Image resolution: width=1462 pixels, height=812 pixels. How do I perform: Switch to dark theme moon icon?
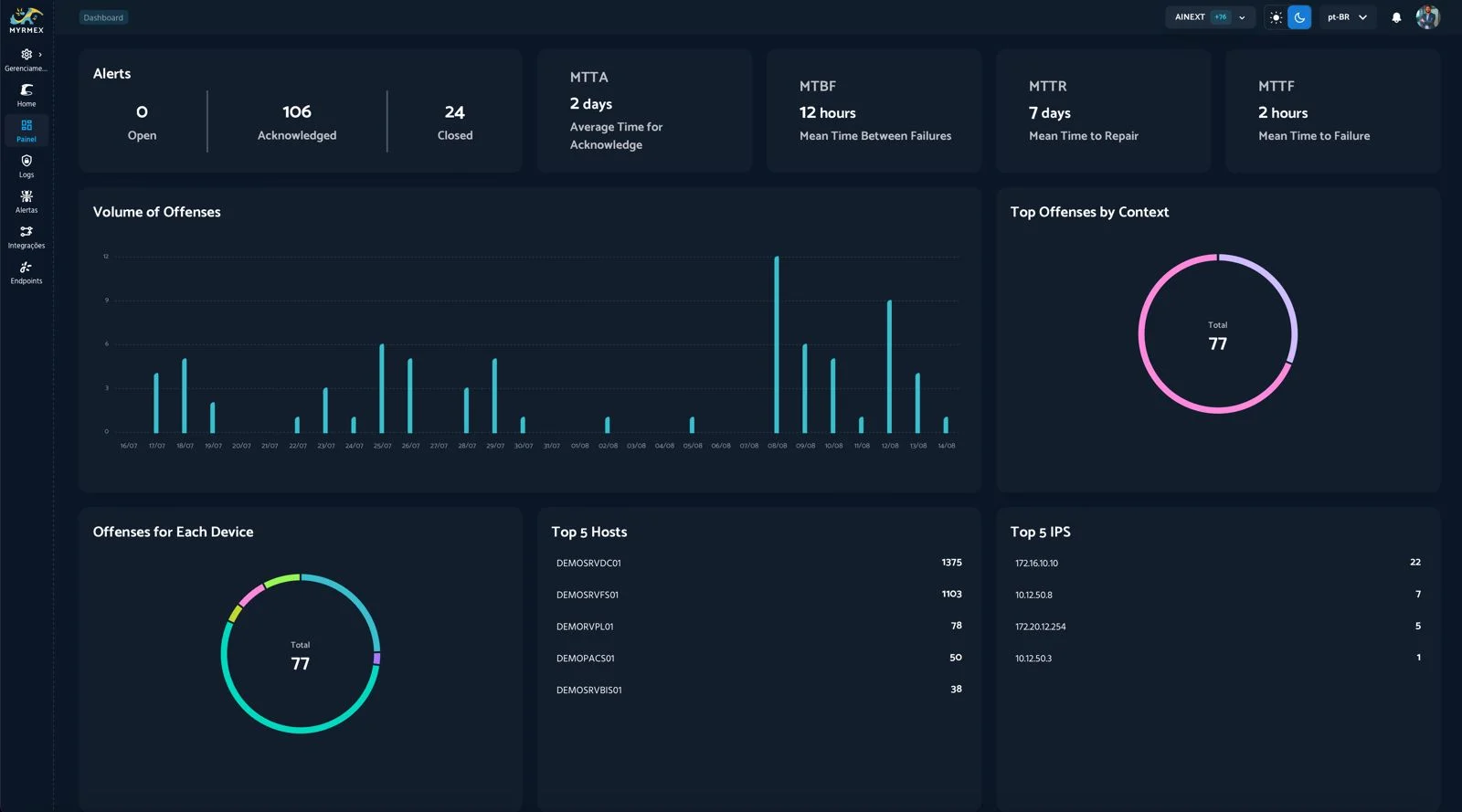(1299, 17)
